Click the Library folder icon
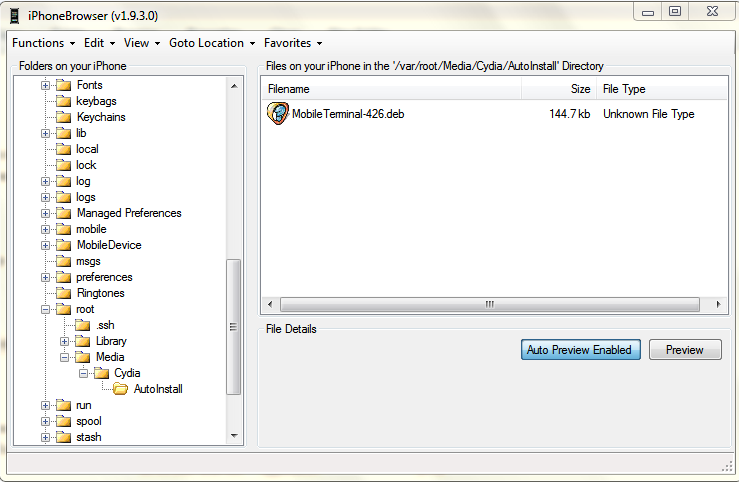The width and height of the screenshot is (739, 482). (82, 342)
